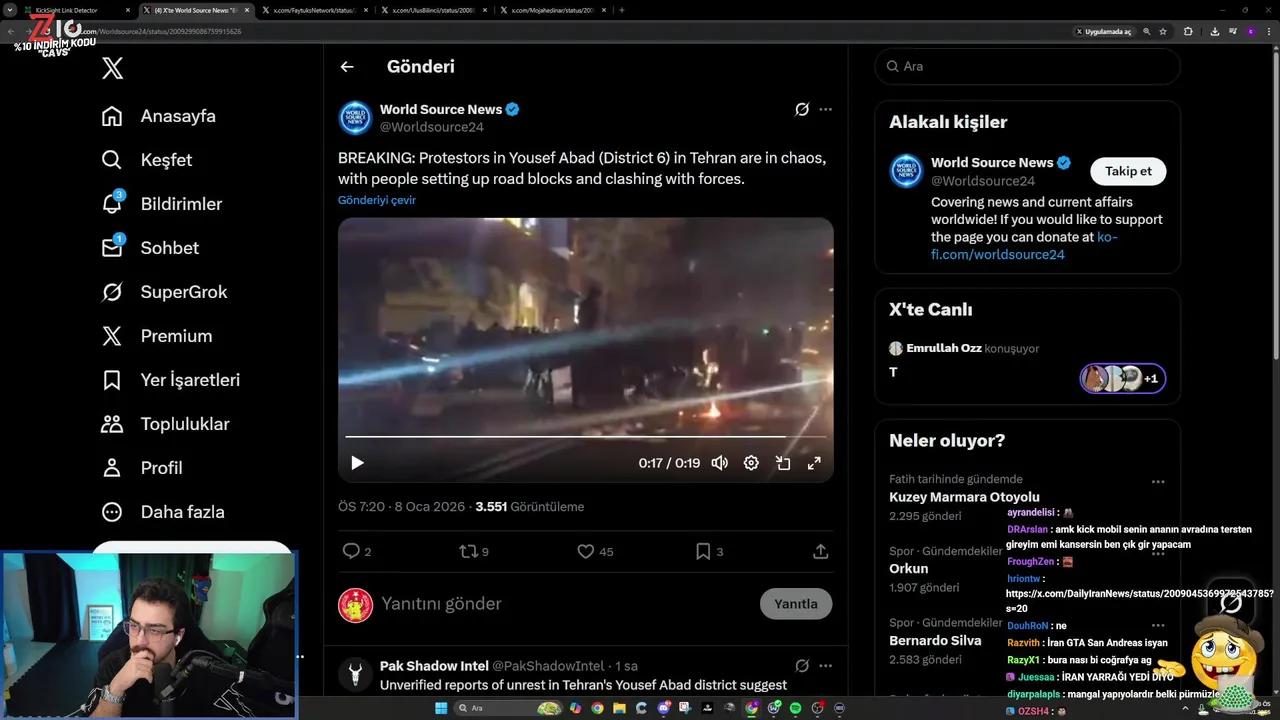1280x720 pixels.
Task: Click the back arrow next to Gönderi
Action: point(347,67)
